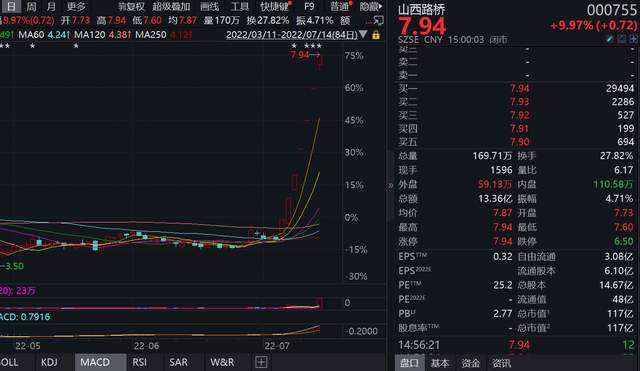The image size is (640, 371).
Task: Click the pop-out window icon at the top right of the chart
Action: pyautogui.click(x=378, y=20)
